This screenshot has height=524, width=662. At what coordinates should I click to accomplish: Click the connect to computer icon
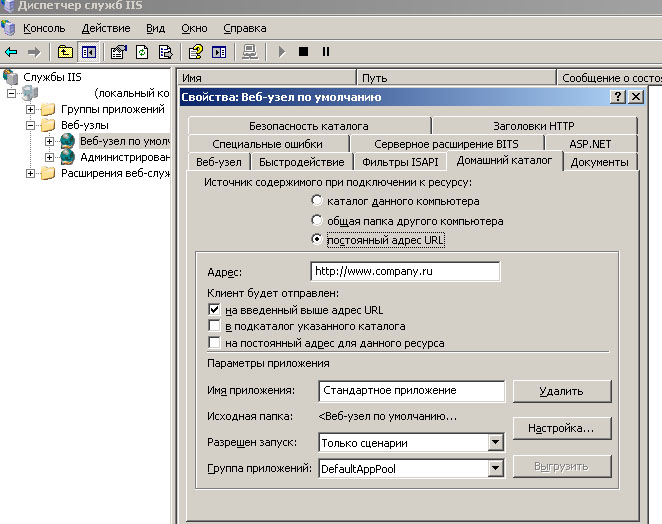pos(250,52)
